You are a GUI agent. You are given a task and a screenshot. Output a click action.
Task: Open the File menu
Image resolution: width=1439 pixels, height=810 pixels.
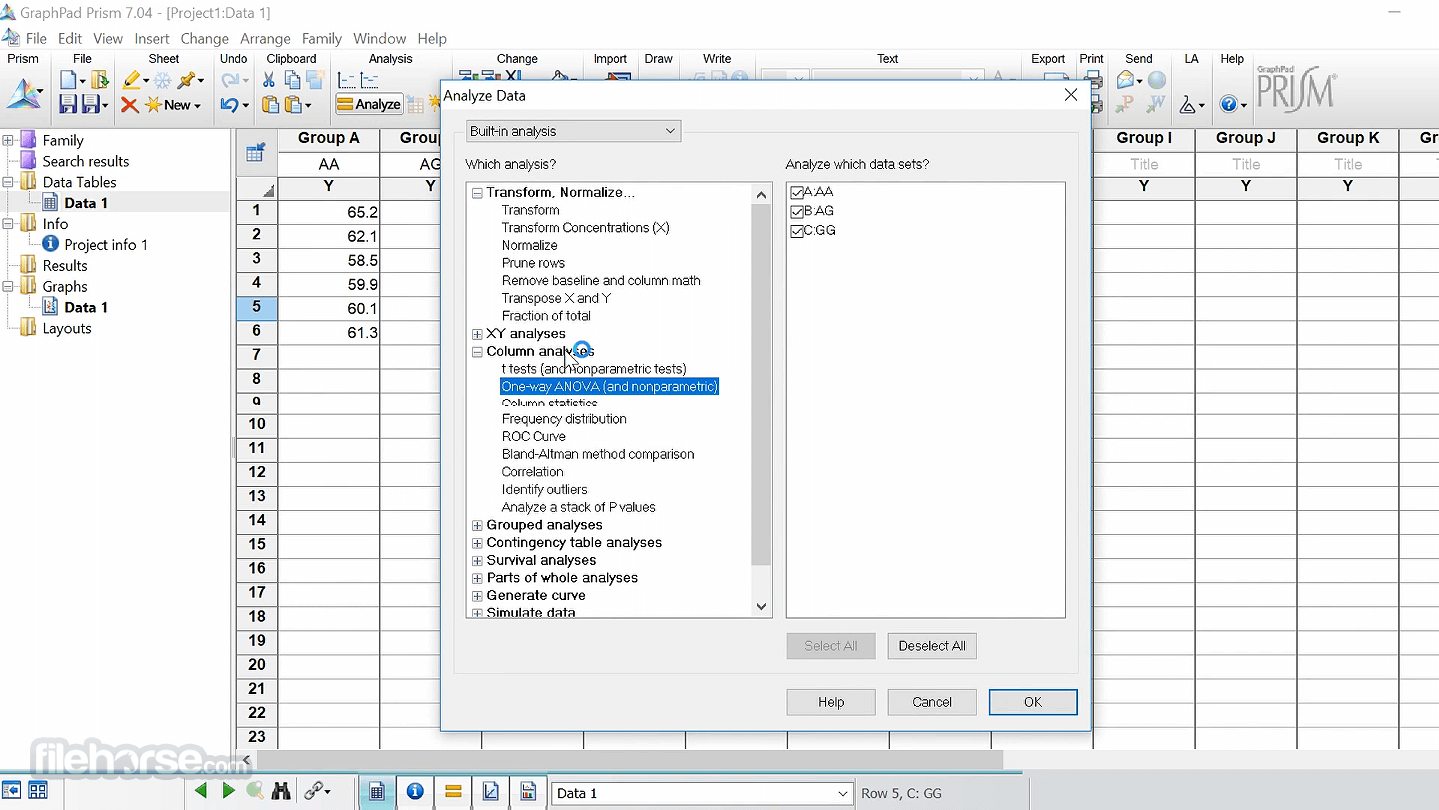[36, 38]
